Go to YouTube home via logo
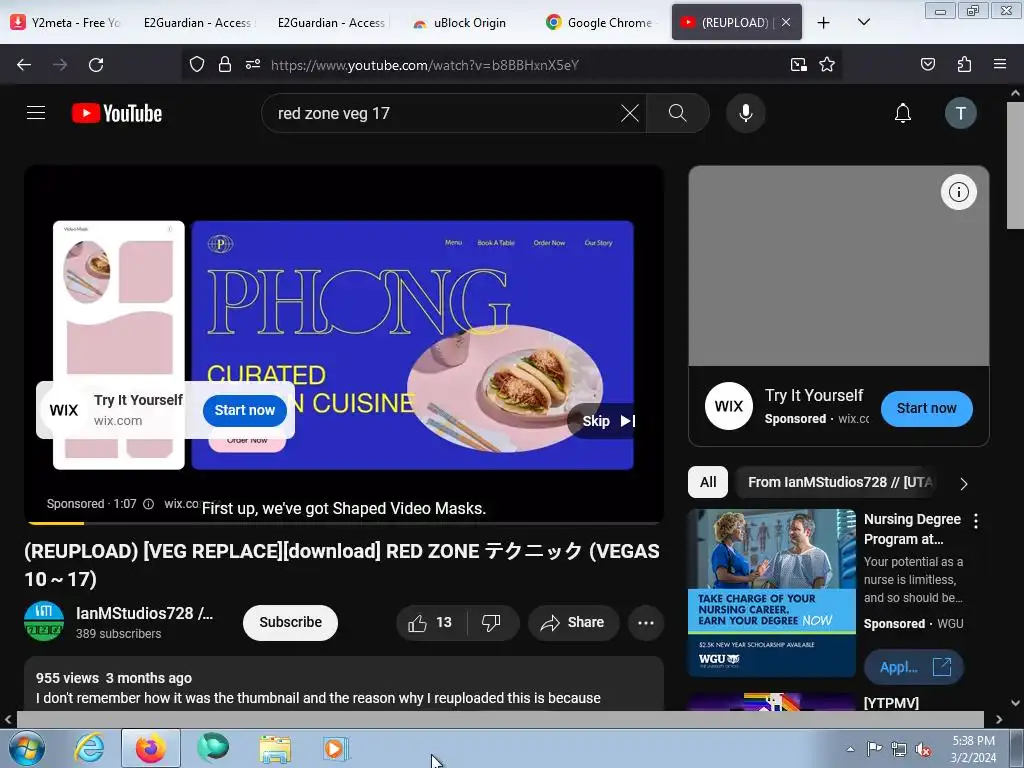Screen dimensions: 1024x768 pos(117,113)
